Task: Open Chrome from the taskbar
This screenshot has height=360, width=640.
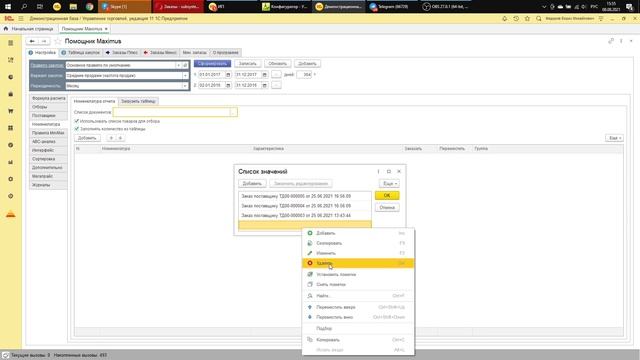Action: (89, 7)
